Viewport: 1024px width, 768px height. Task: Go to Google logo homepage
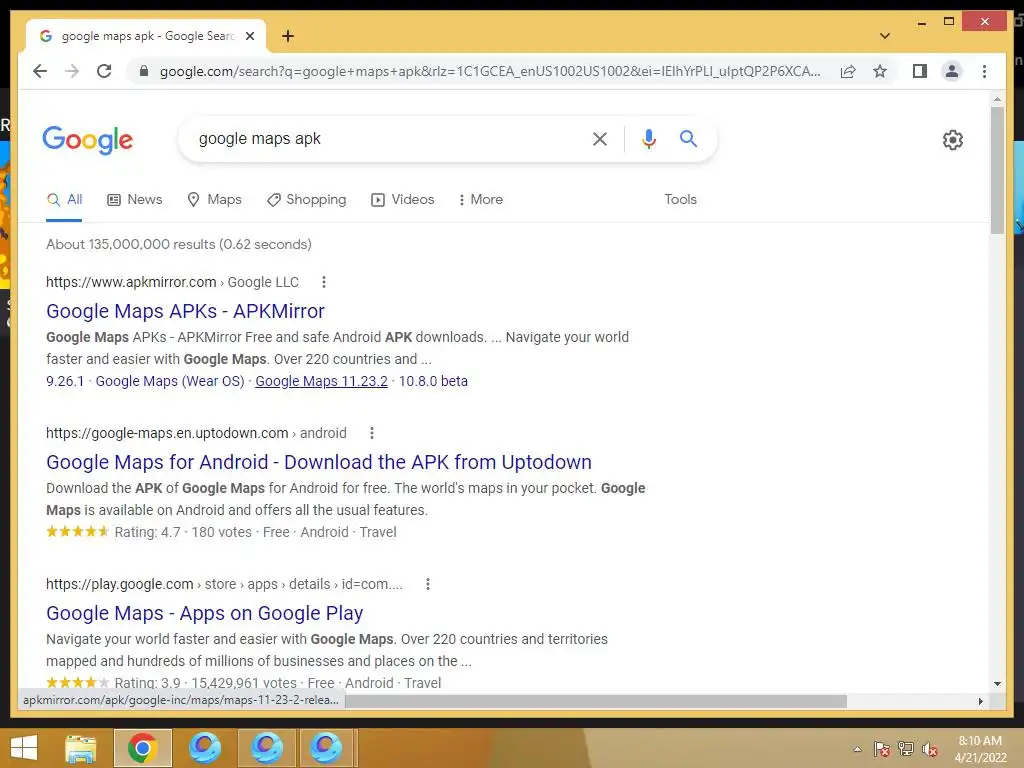click(x=88, y=140)
